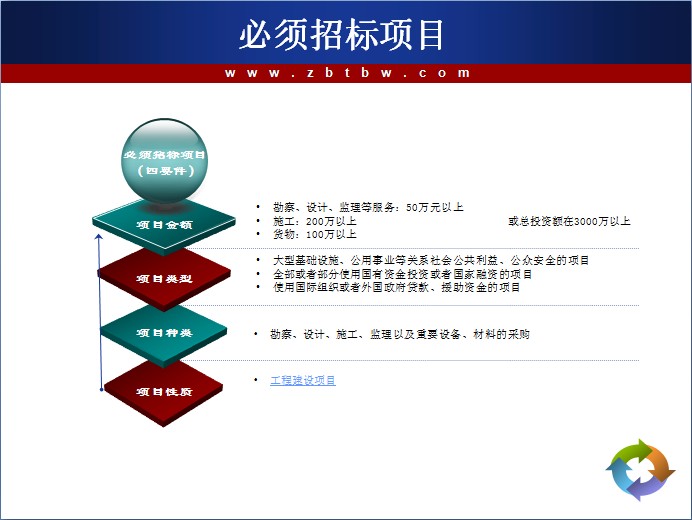Click the bullet about 国有资金投资或者国家融资

tap(402, 274)
